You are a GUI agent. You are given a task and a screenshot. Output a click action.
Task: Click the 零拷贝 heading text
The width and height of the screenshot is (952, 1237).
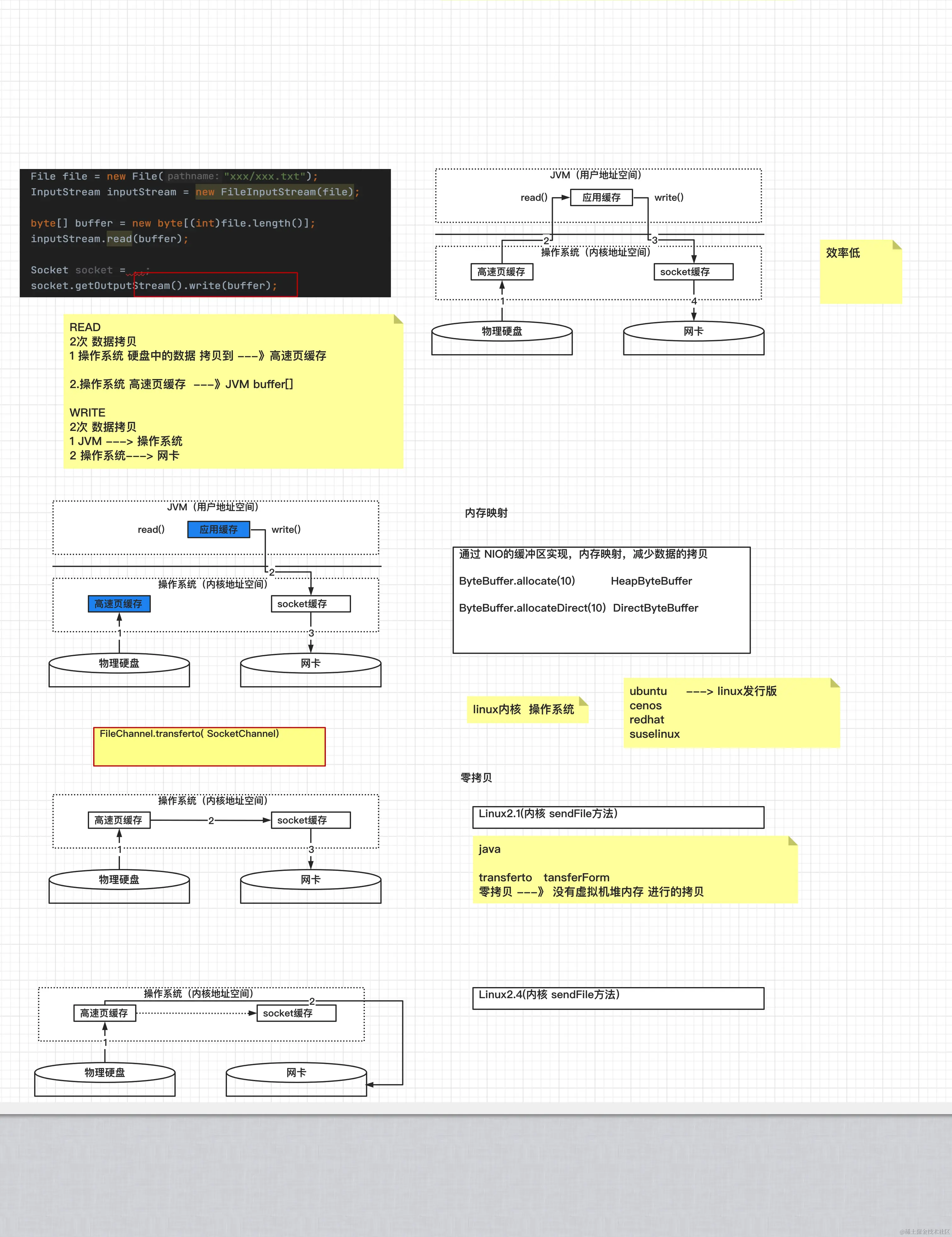476,778
